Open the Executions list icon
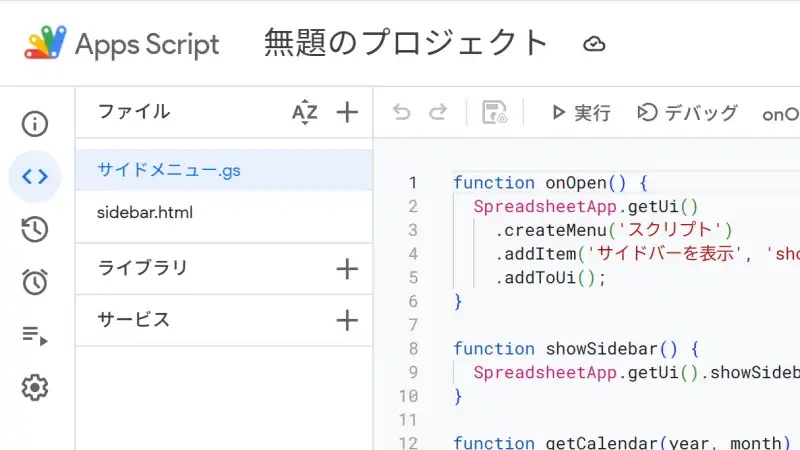The height and width of the screenshot is (450, 800). coord(35,335)
